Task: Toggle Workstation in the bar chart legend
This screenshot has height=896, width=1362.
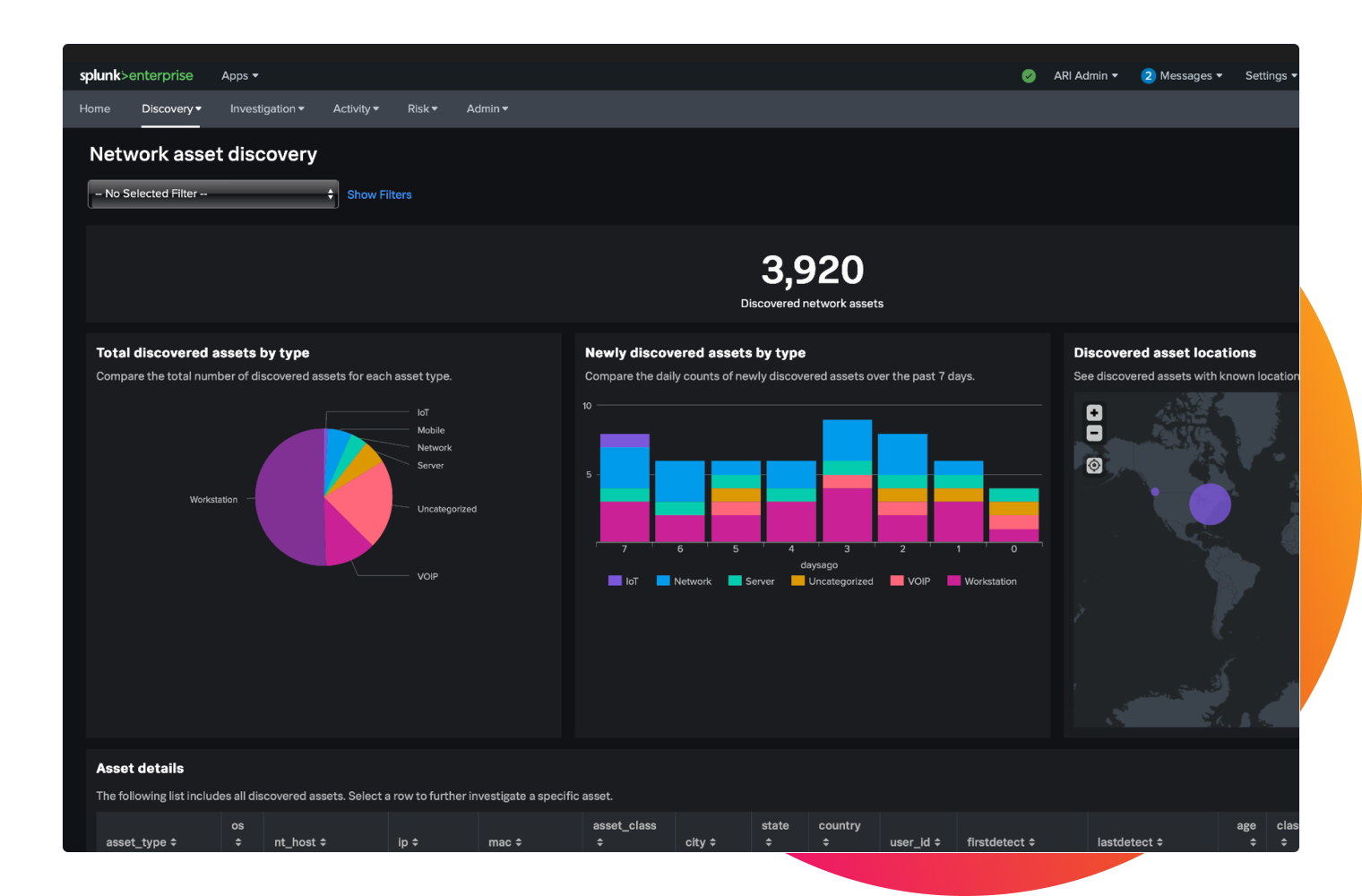Action: click(x=982, y=581)
